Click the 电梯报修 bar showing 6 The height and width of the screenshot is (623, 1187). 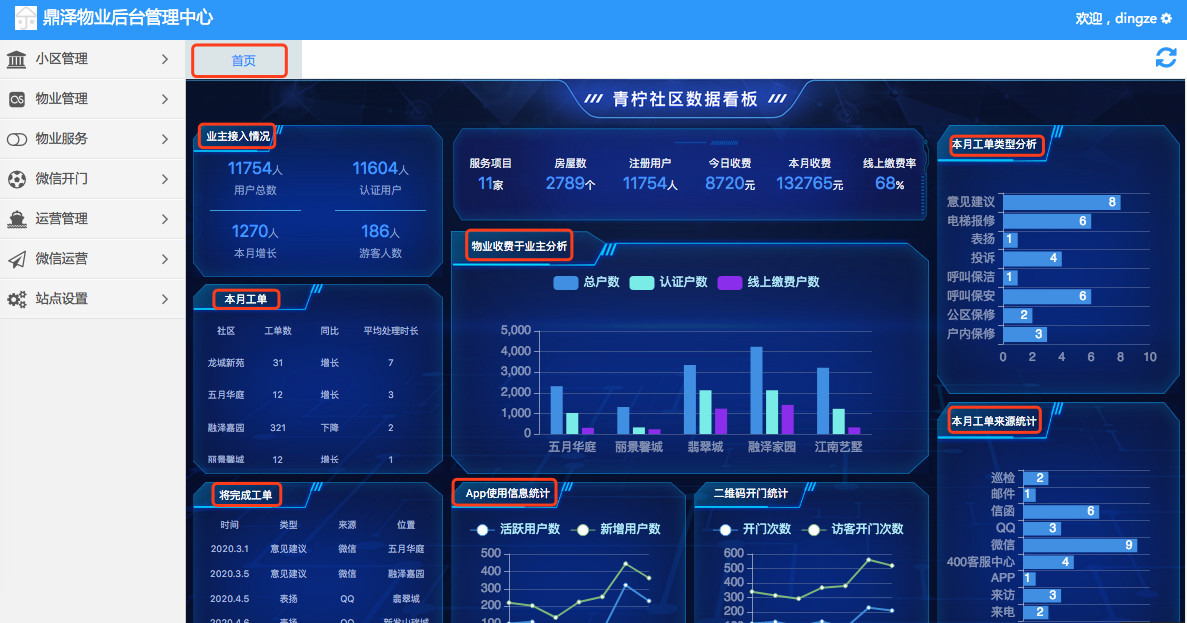[1047, 221]
